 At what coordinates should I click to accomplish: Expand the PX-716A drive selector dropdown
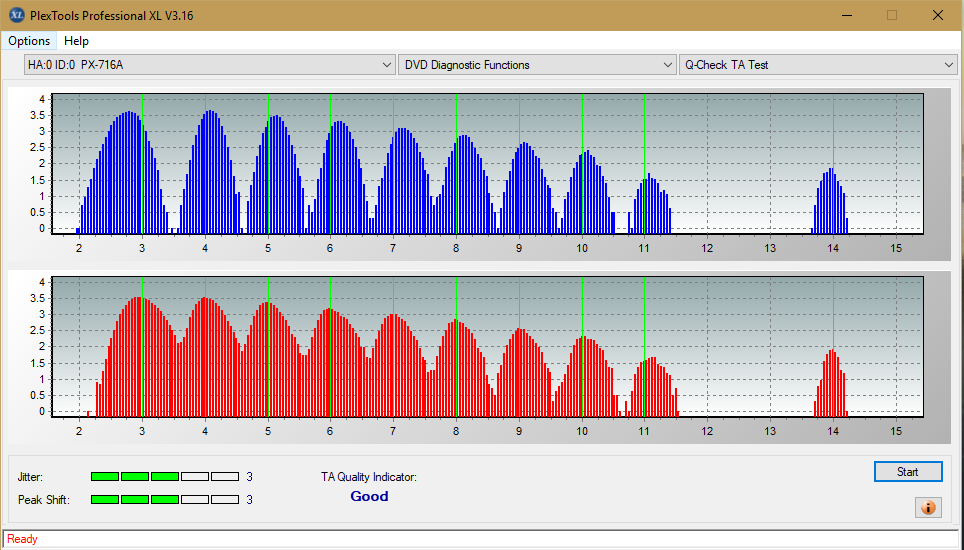tap(209, 65)
